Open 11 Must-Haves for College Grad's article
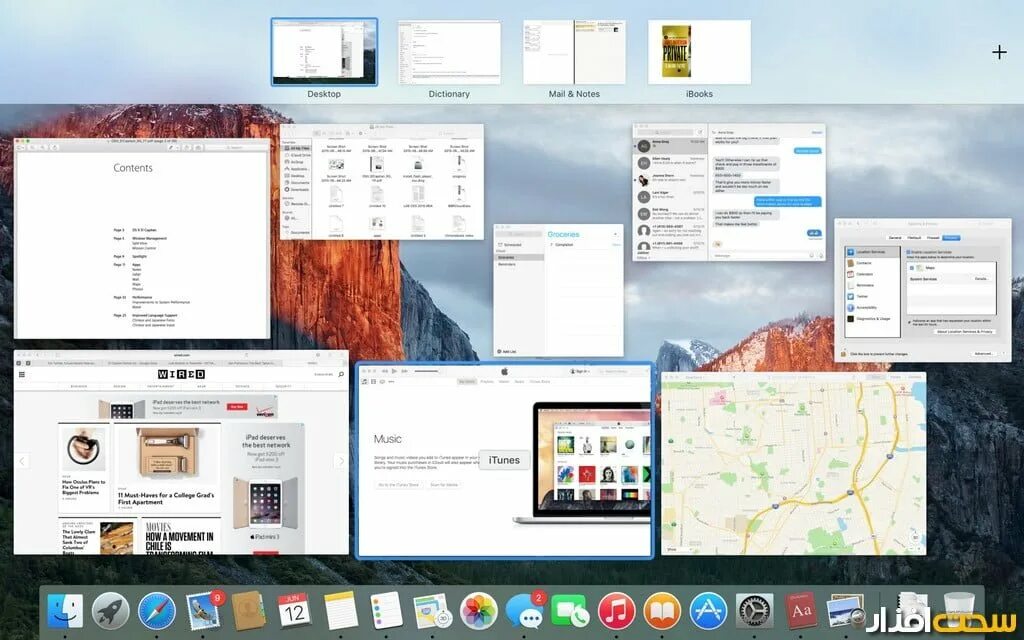Image resolution: width=1024 pixels, height=640 pixels. 166,498
